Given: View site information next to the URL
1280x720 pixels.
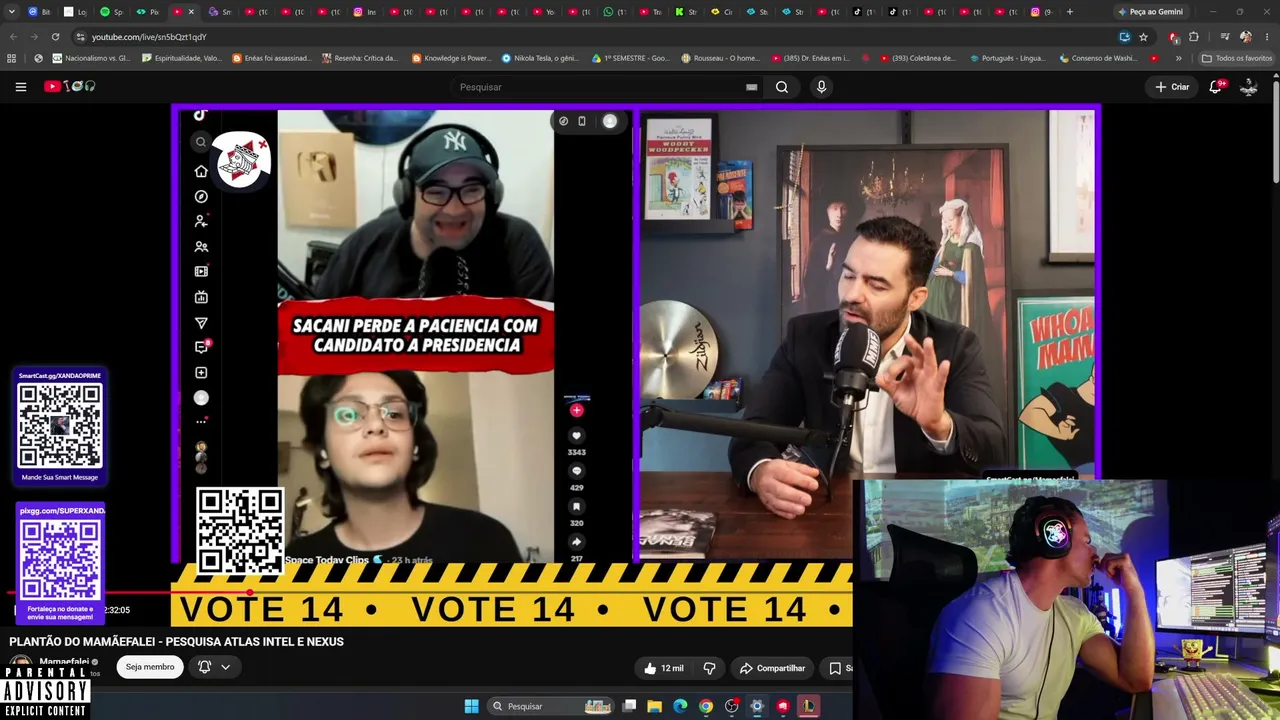Looking at the screenshot, I should [80, 37].
